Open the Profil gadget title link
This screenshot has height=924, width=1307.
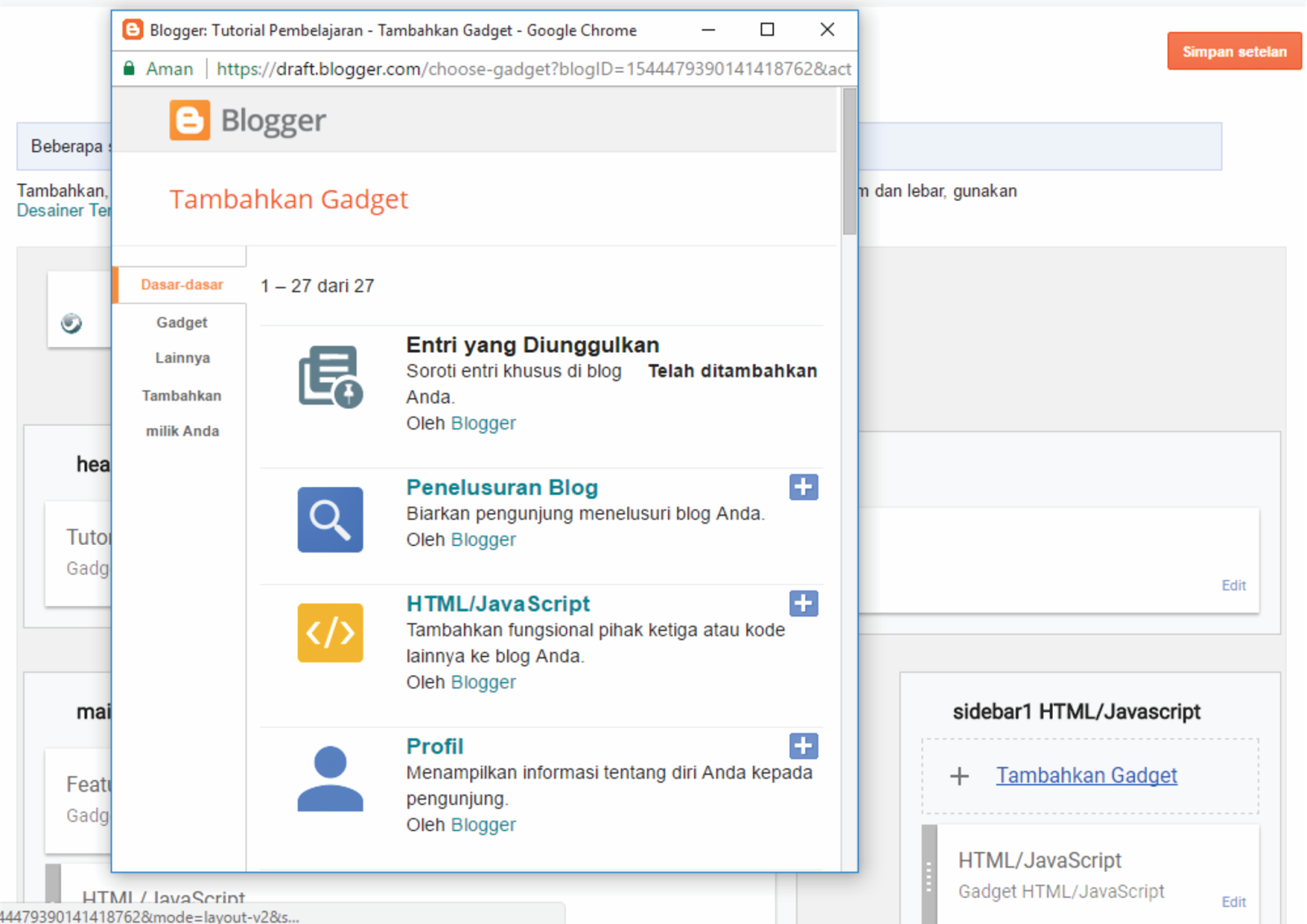click(x=435, y=747)
